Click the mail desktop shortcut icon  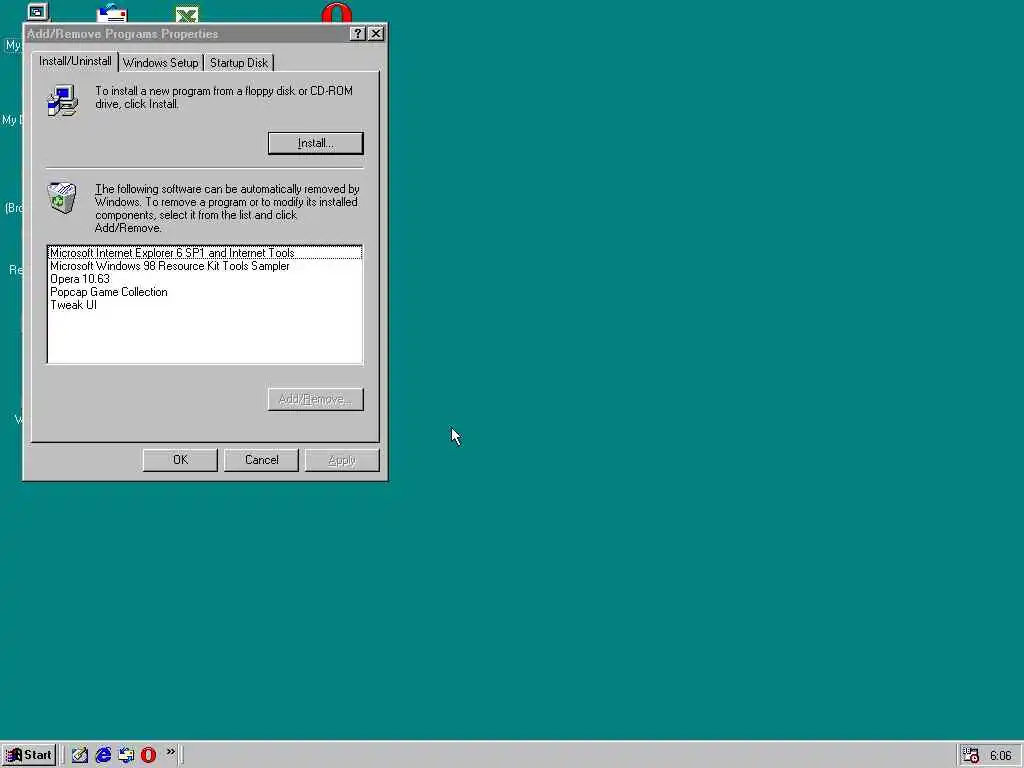tap(112, 13)
